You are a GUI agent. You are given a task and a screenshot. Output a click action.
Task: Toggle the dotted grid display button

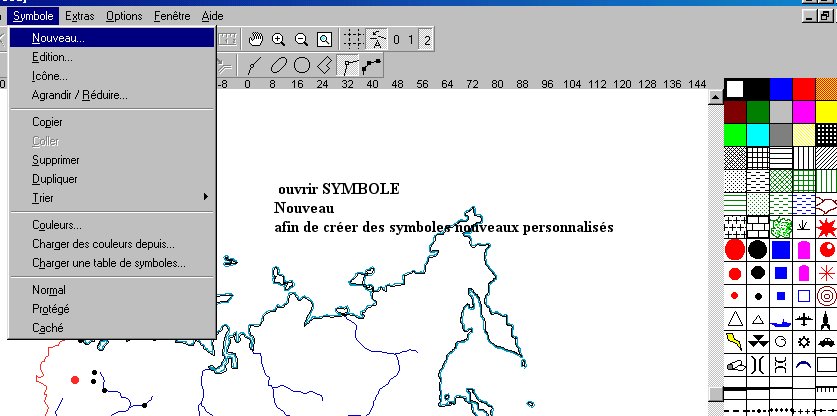(x=353, y=40)
